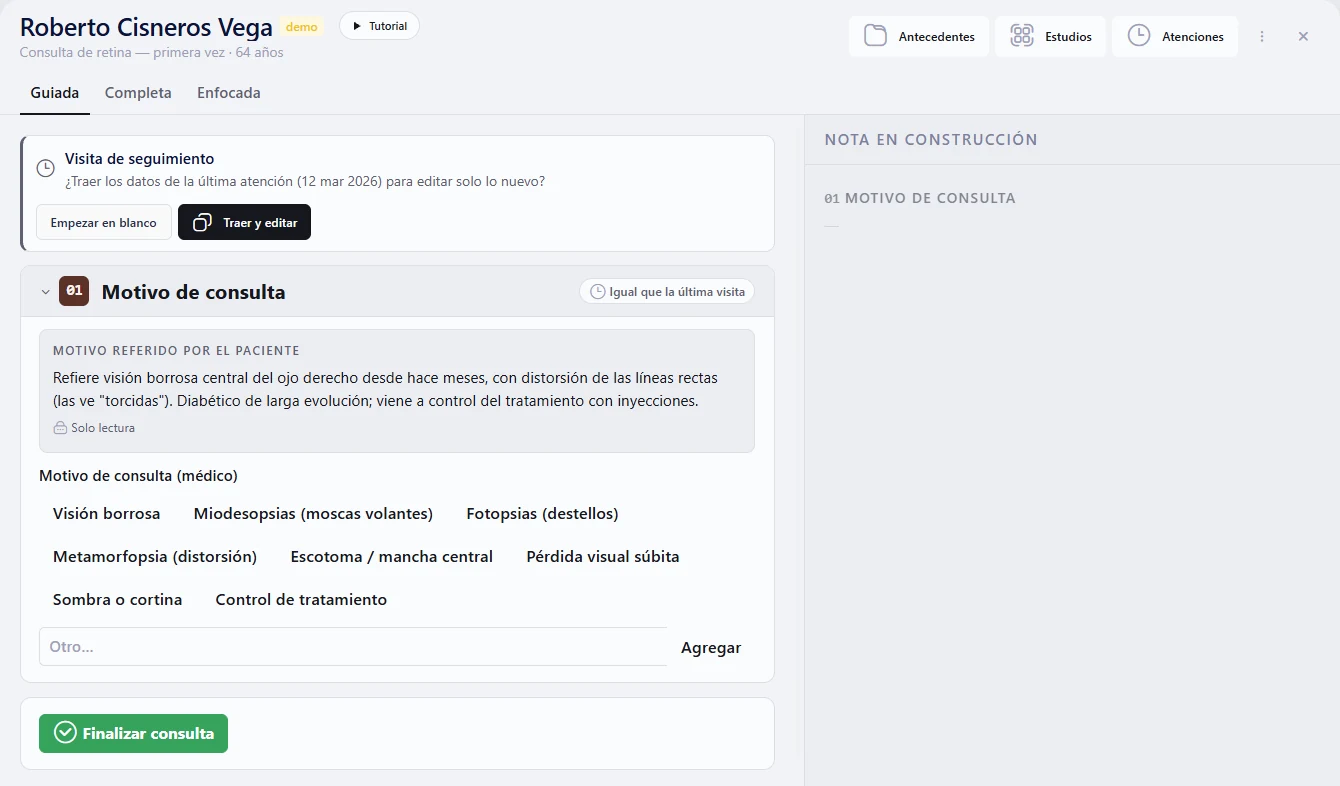The width and height of the screenshot is (1340, 786).
Task: Switch to the Completa tab
Action: click(x=138, y=93)
